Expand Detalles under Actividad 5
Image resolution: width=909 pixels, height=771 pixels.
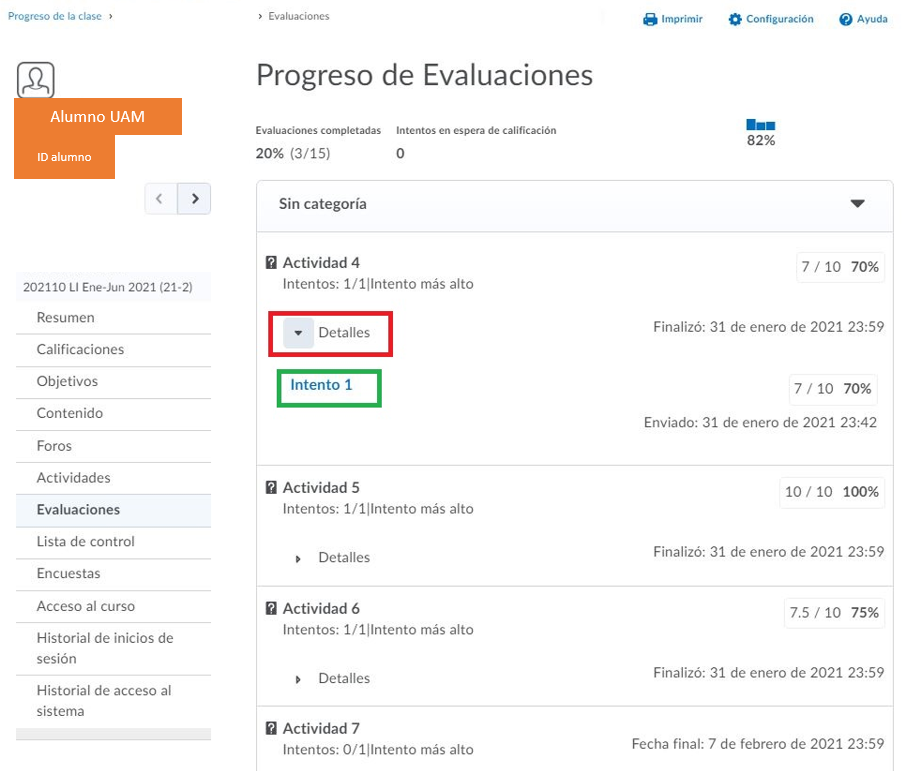click(x=298, y=558)
